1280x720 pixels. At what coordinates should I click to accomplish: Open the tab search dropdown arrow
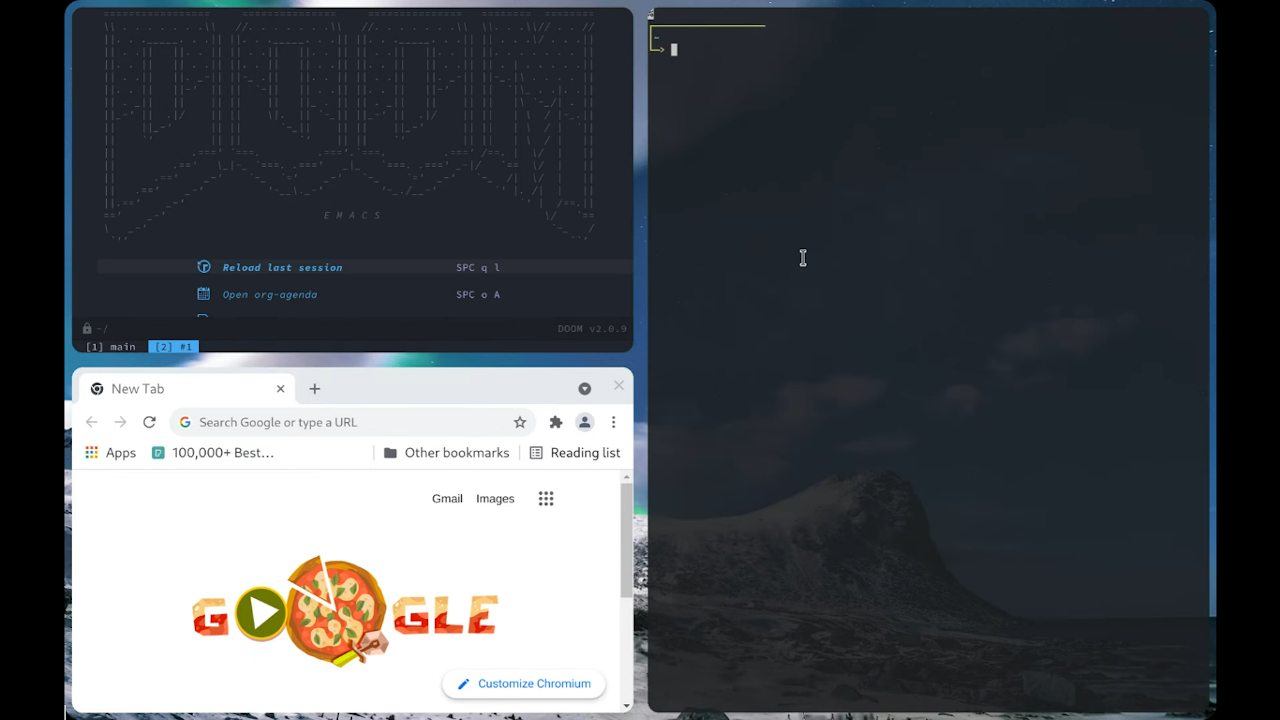click(x=584, y=388)
